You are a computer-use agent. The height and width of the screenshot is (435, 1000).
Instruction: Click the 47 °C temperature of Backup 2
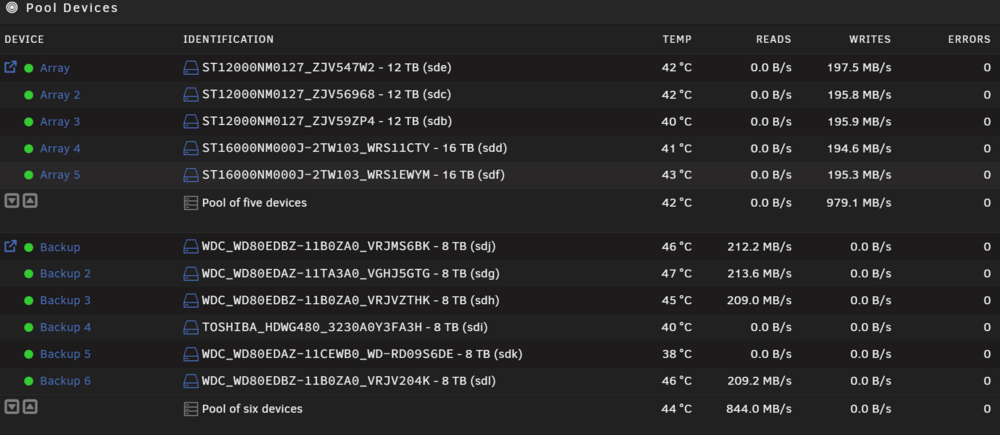pyautogui.click(x=677, y=273)
